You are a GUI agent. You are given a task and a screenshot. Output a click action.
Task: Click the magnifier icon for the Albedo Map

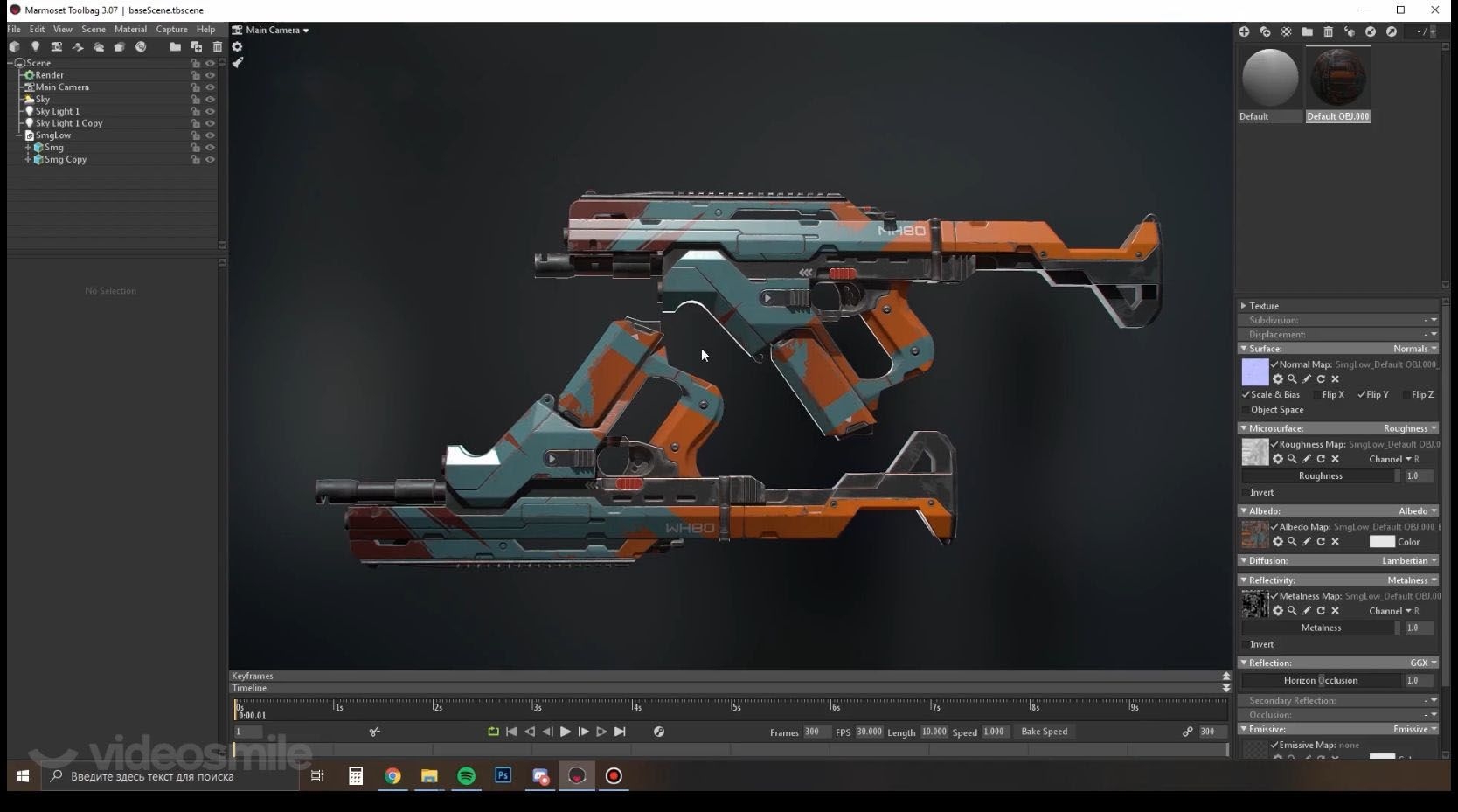[1292, 542]
